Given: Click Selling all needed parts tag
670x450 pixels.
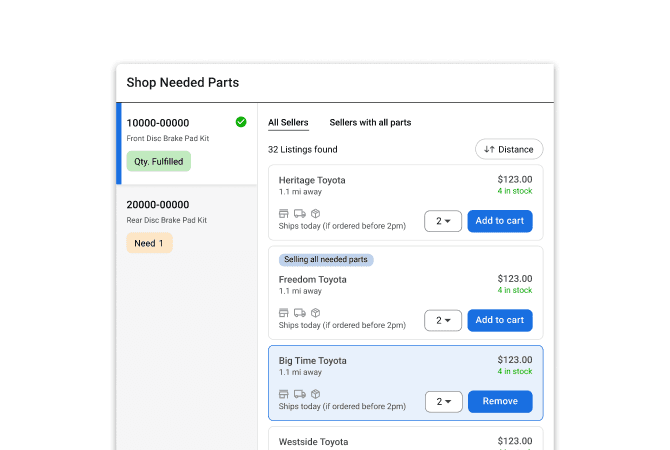Looking at the screenshot, I should (x=326, y=259).
